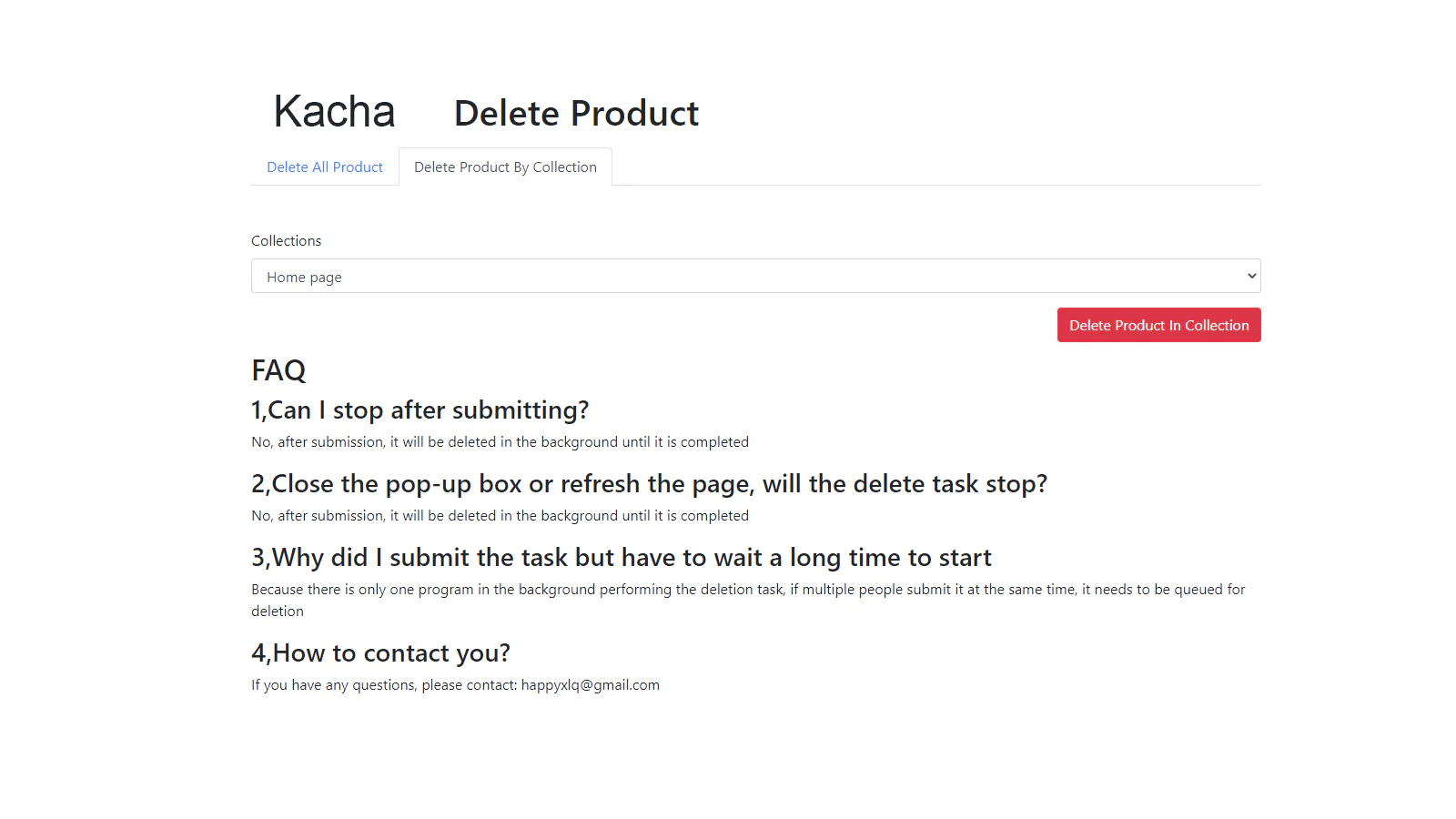The width and height of the screenshot is (1456, 819).
Task: Select Delete Product By Collection tab
Action: click(505, 167)
